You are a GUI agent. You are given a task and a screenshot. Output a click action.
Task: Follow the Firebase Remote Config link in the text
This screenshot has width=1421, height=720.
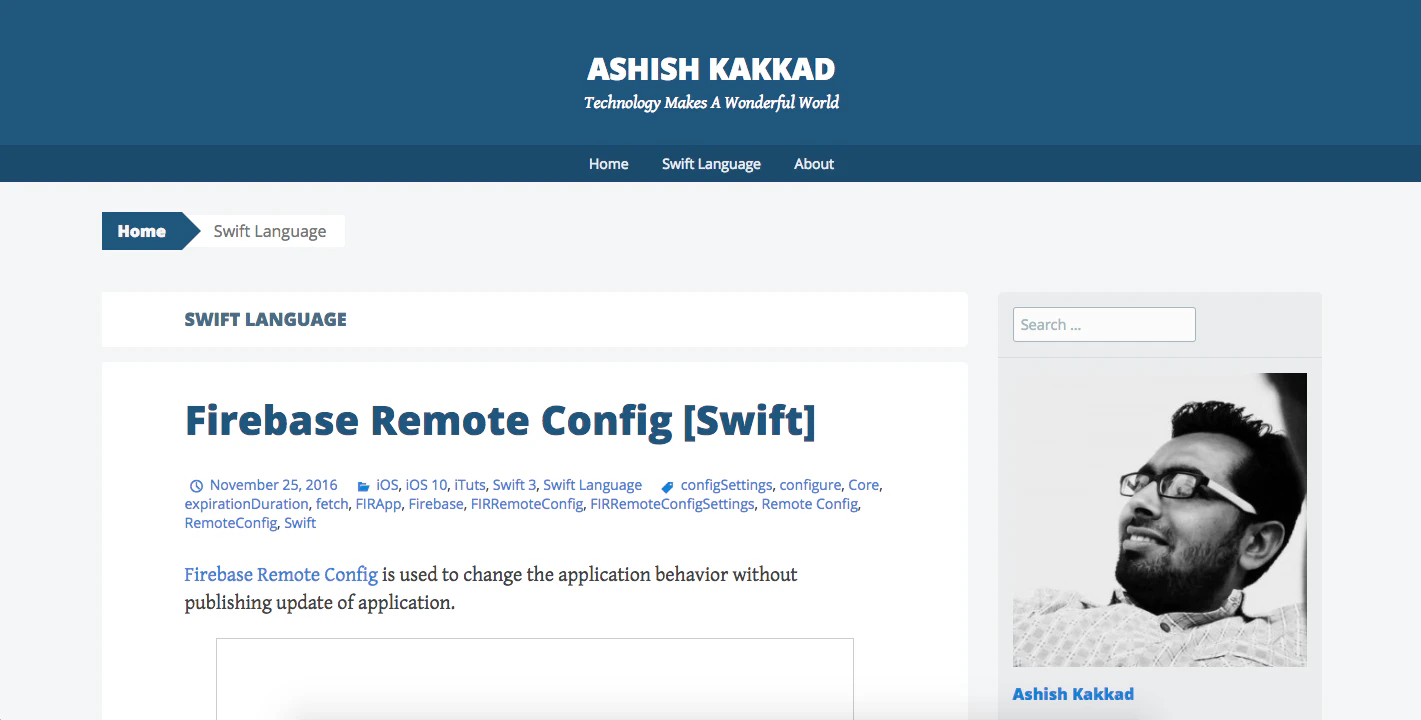(281, 574)
